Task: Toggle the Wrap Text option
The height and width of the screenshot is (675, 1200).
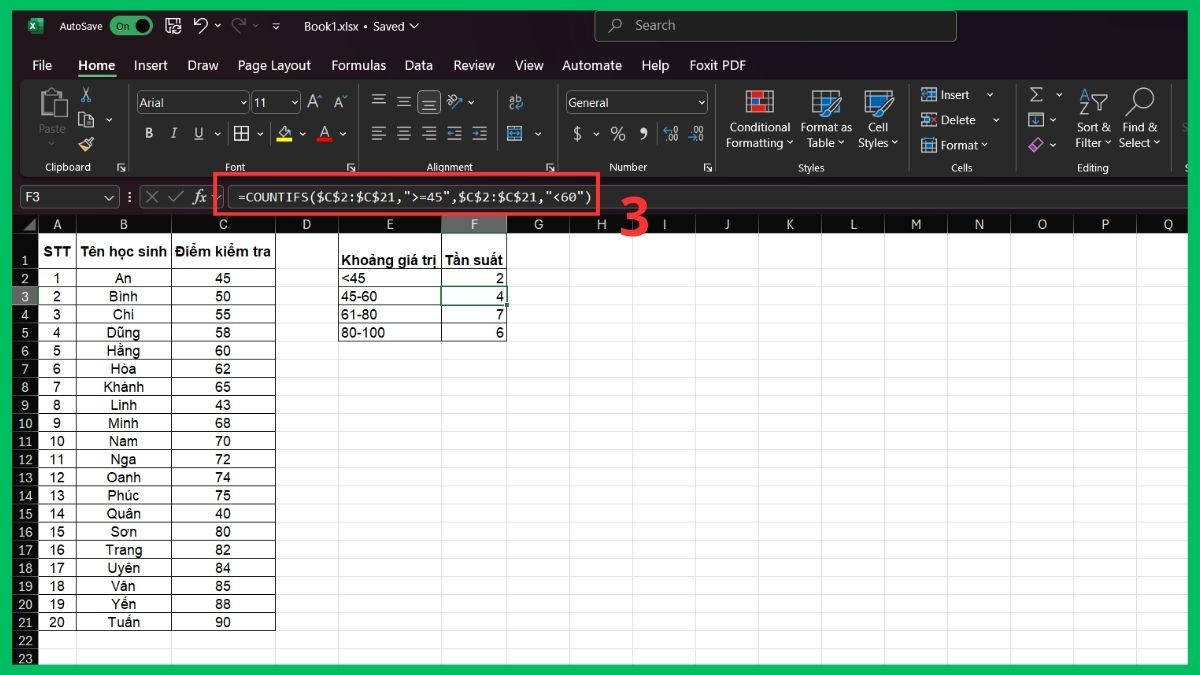Action: tap(516, 101)
